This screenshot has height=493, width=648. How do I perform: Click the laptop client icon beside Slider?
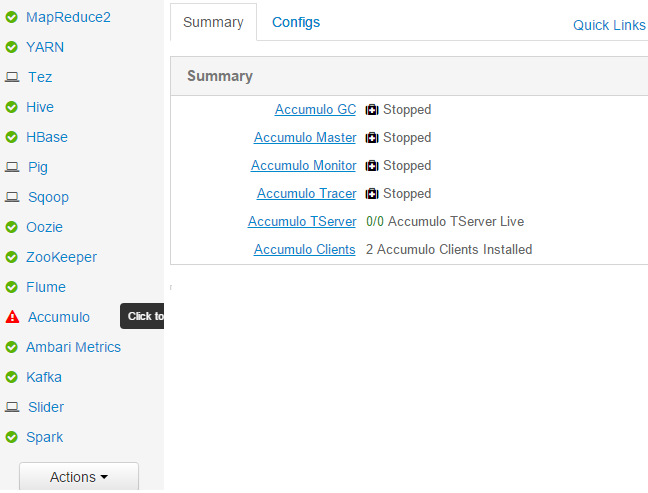pyautogui.click(x=12, y=407)
